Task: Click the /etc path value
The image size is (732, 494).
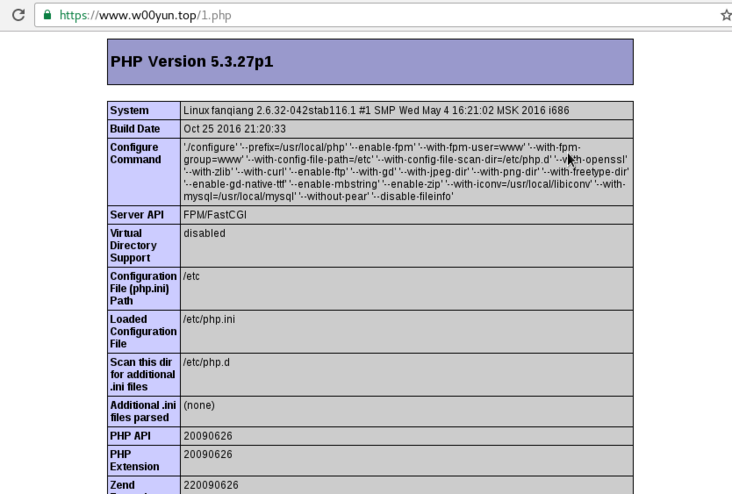Action: pos(191,276)
